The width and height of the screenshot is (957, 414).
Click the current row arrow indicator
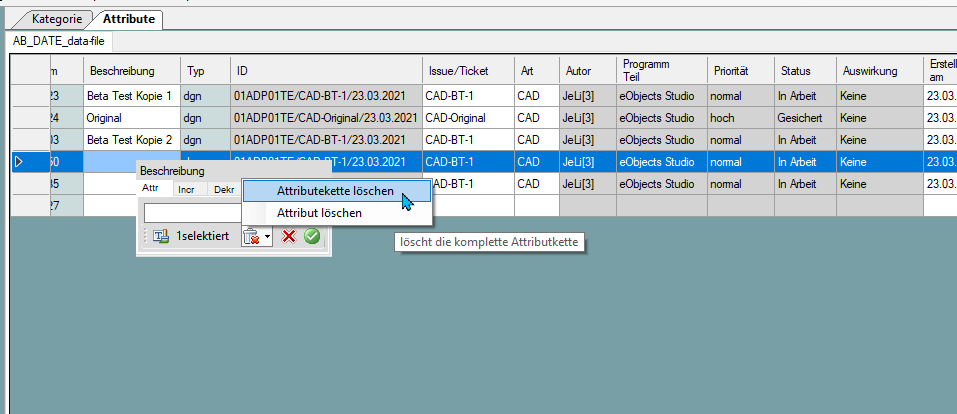(x=18, y=162)
